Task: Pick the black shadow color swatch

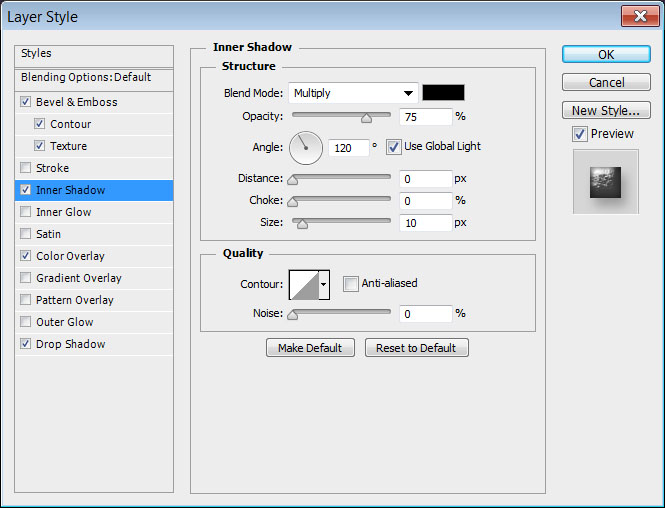Action: coord(443,93)
